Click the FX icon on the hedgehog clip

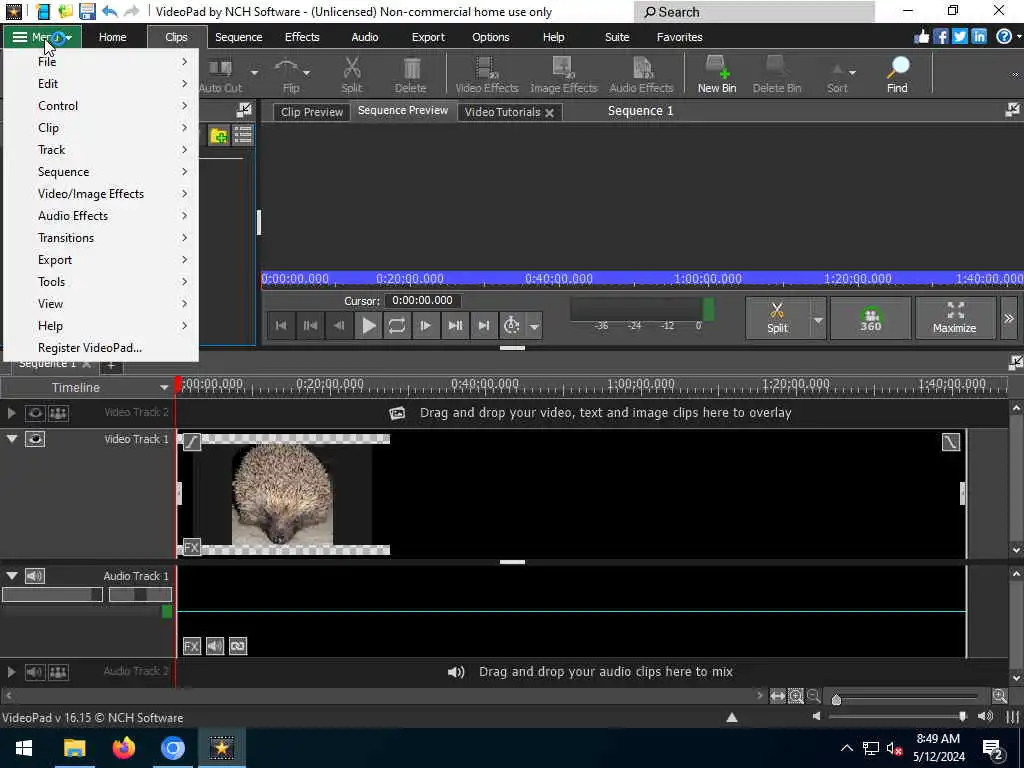point(191,547)
